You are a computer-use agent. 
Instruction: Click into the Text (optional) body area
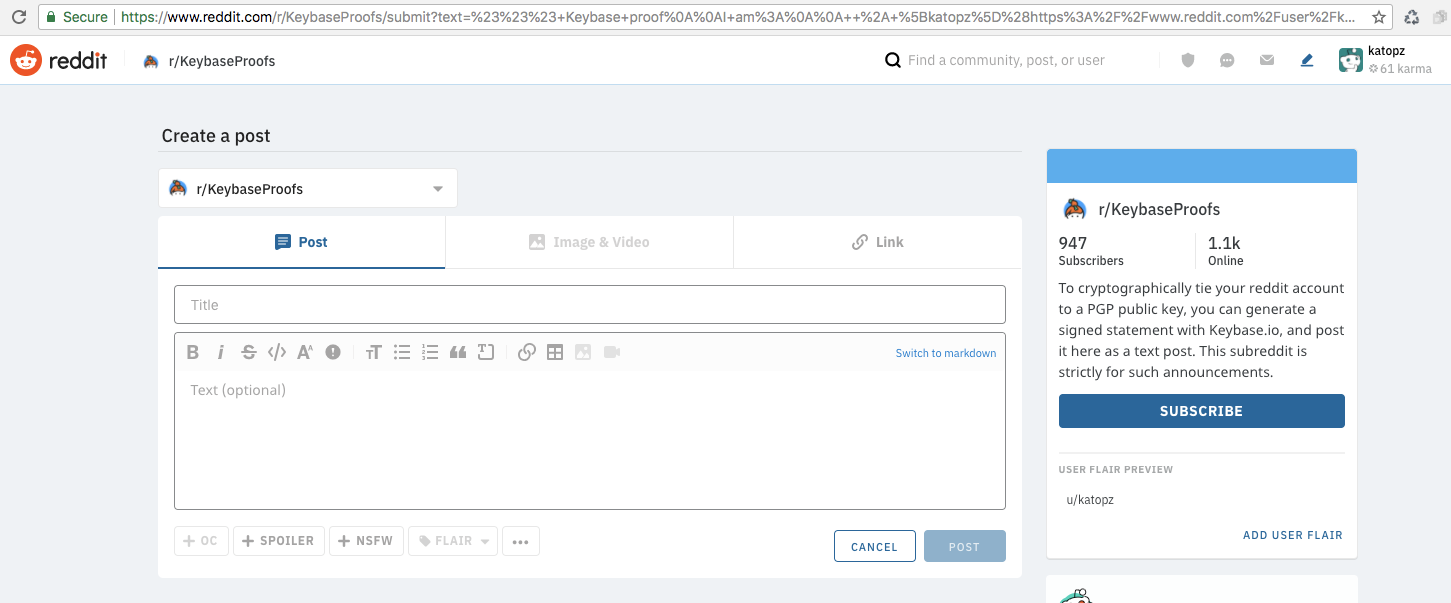coord(590,440)
